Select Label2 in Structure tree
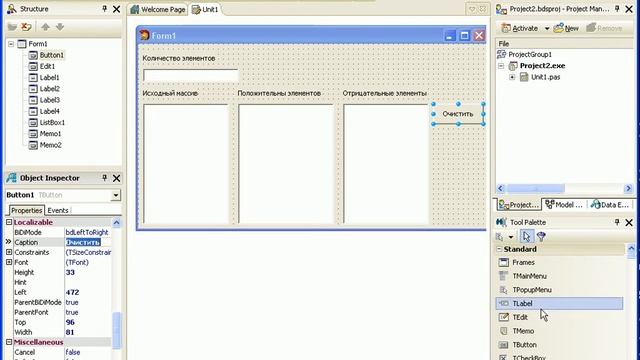The image size is (640, 360). tap(49, 89)
